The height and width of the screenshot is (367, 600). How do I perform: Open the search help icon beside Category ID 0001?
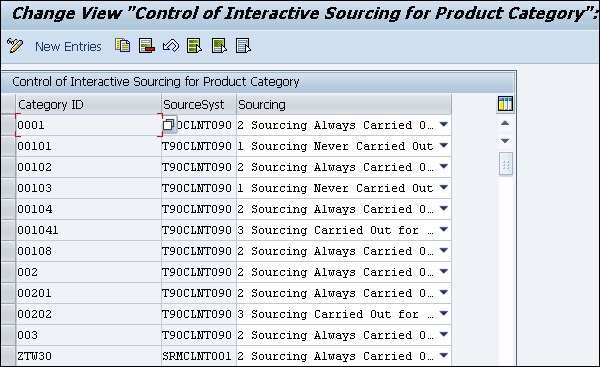tap(169, 125)
